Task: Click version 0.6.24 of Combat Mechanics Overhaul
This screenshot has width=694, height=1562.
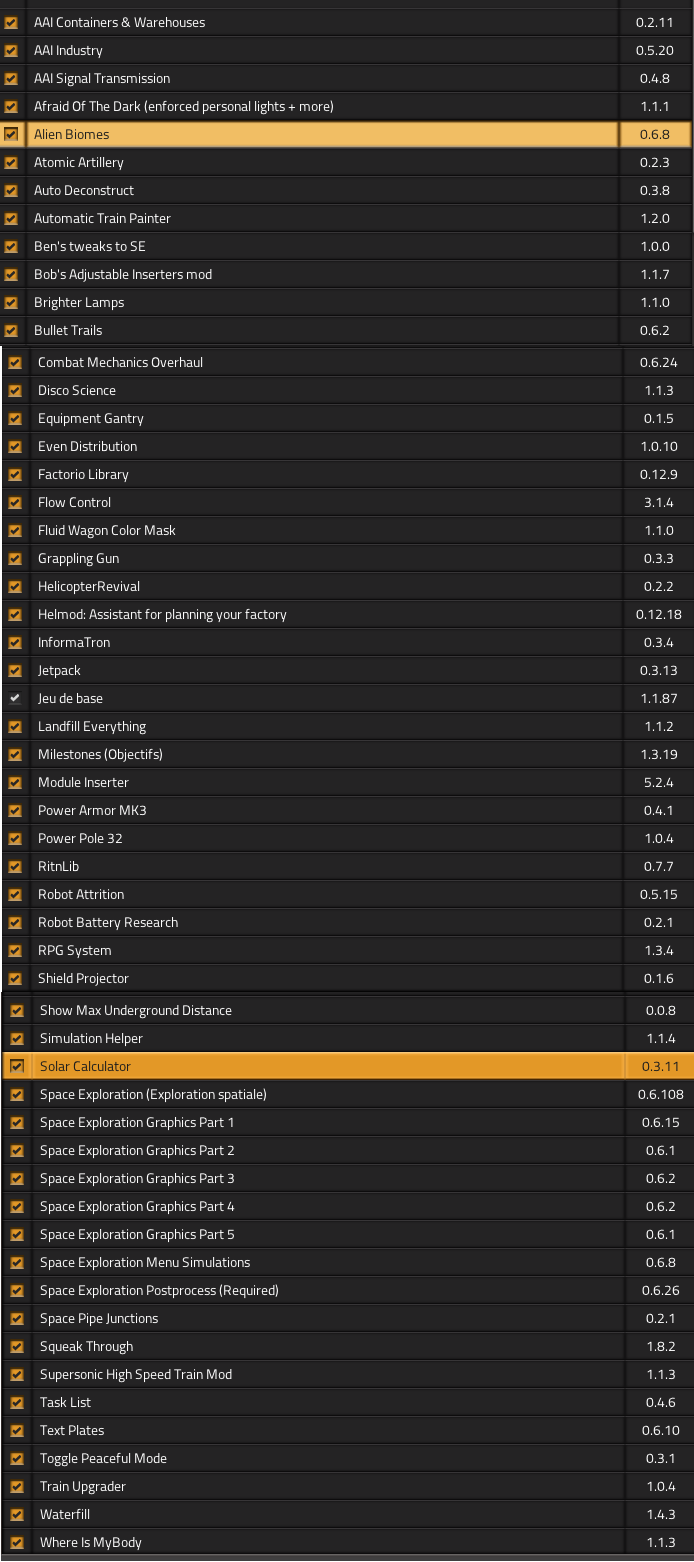Action: (658, 362)
